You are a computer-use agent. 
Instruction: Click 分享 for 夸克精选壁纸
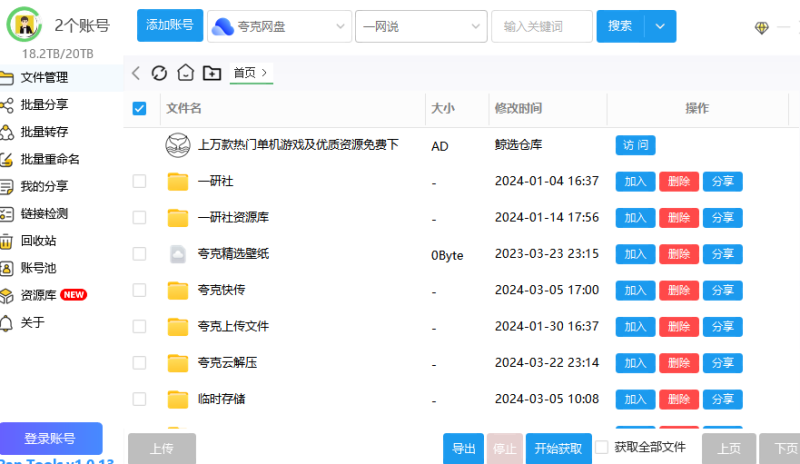click(x=722, y=254)
